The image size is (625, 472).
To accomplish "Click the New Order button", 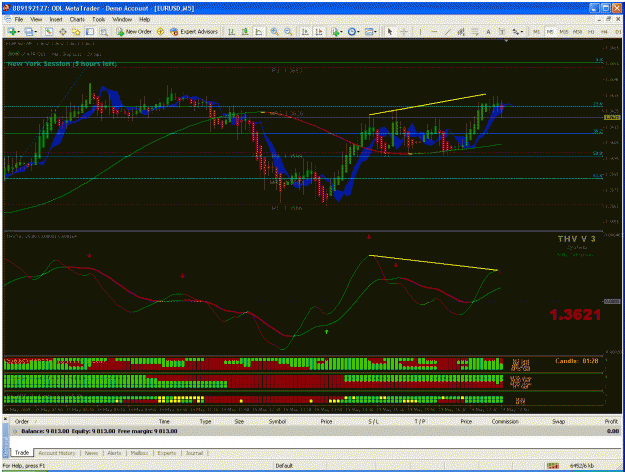I will [134, 31].
